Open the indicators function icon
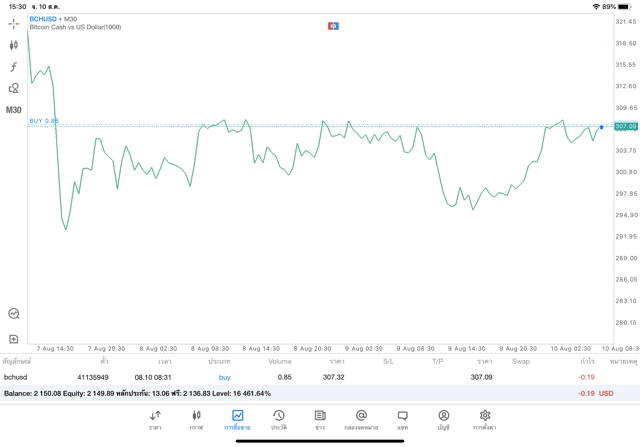640x447 pixels. pyautogui.click(x=14, y=66)
